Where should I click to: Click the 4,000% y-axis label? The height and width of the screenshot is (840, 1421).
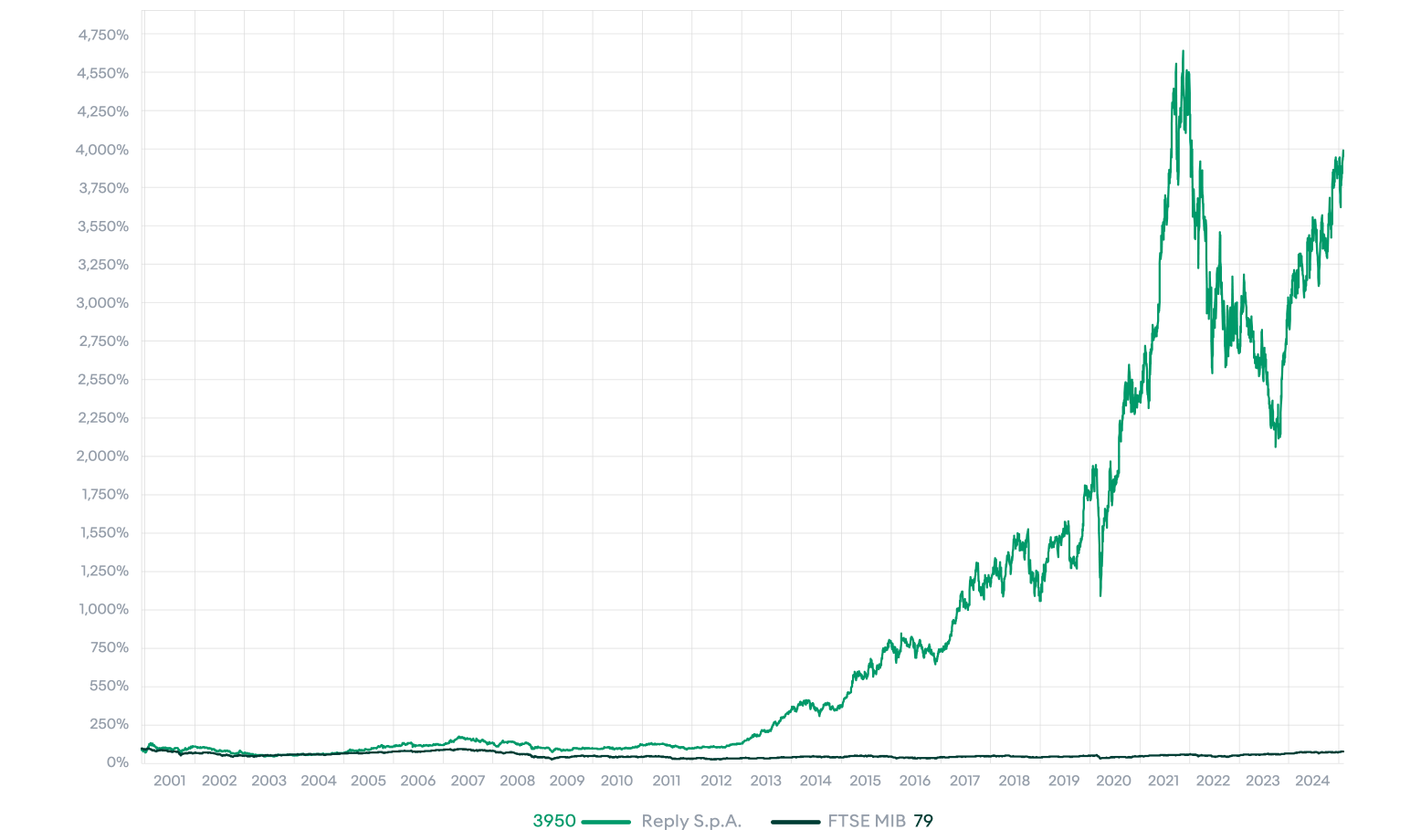coord(103,150)
